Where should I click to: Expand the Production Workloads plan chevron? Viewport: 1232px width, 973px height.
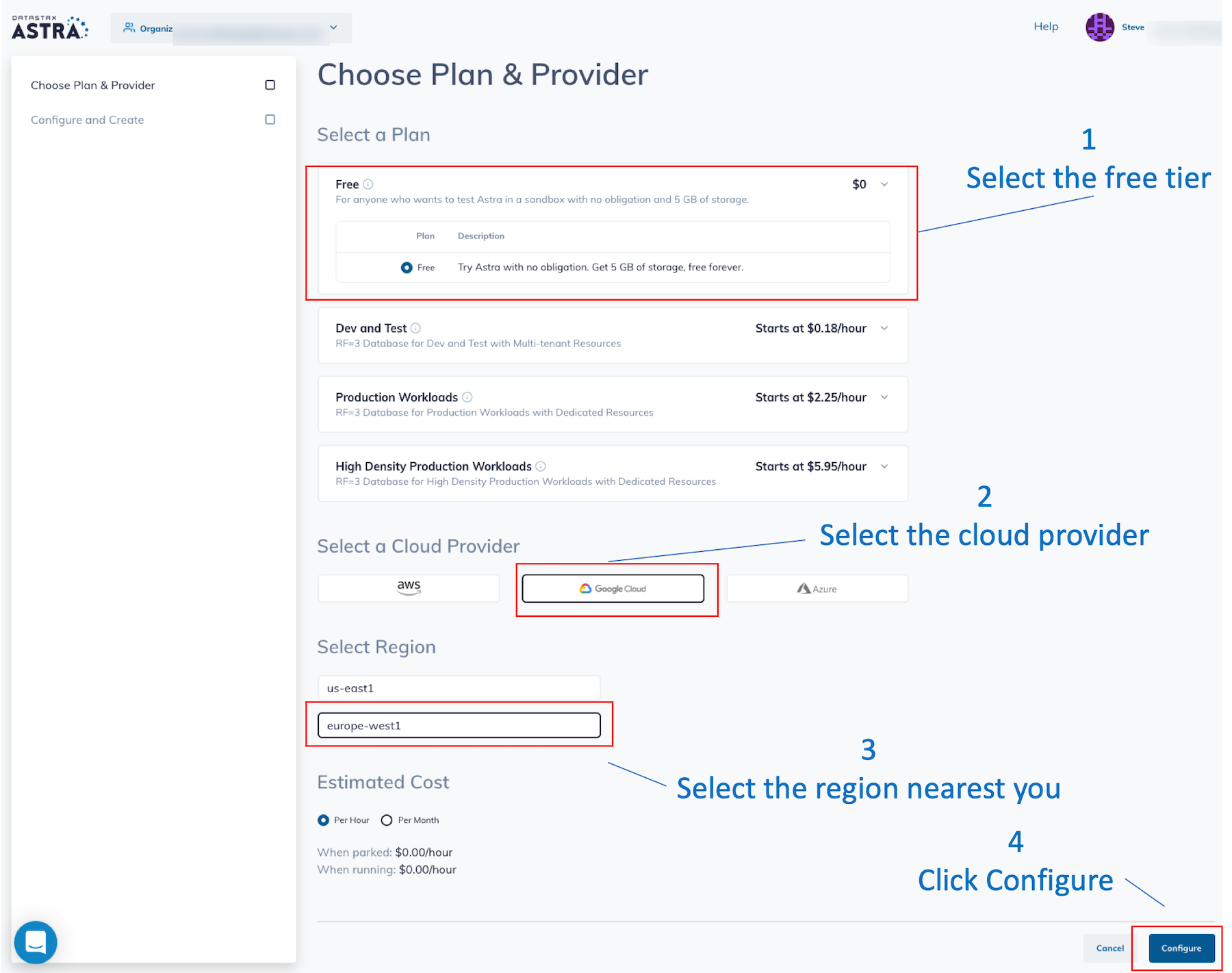[x=884, y=398]
